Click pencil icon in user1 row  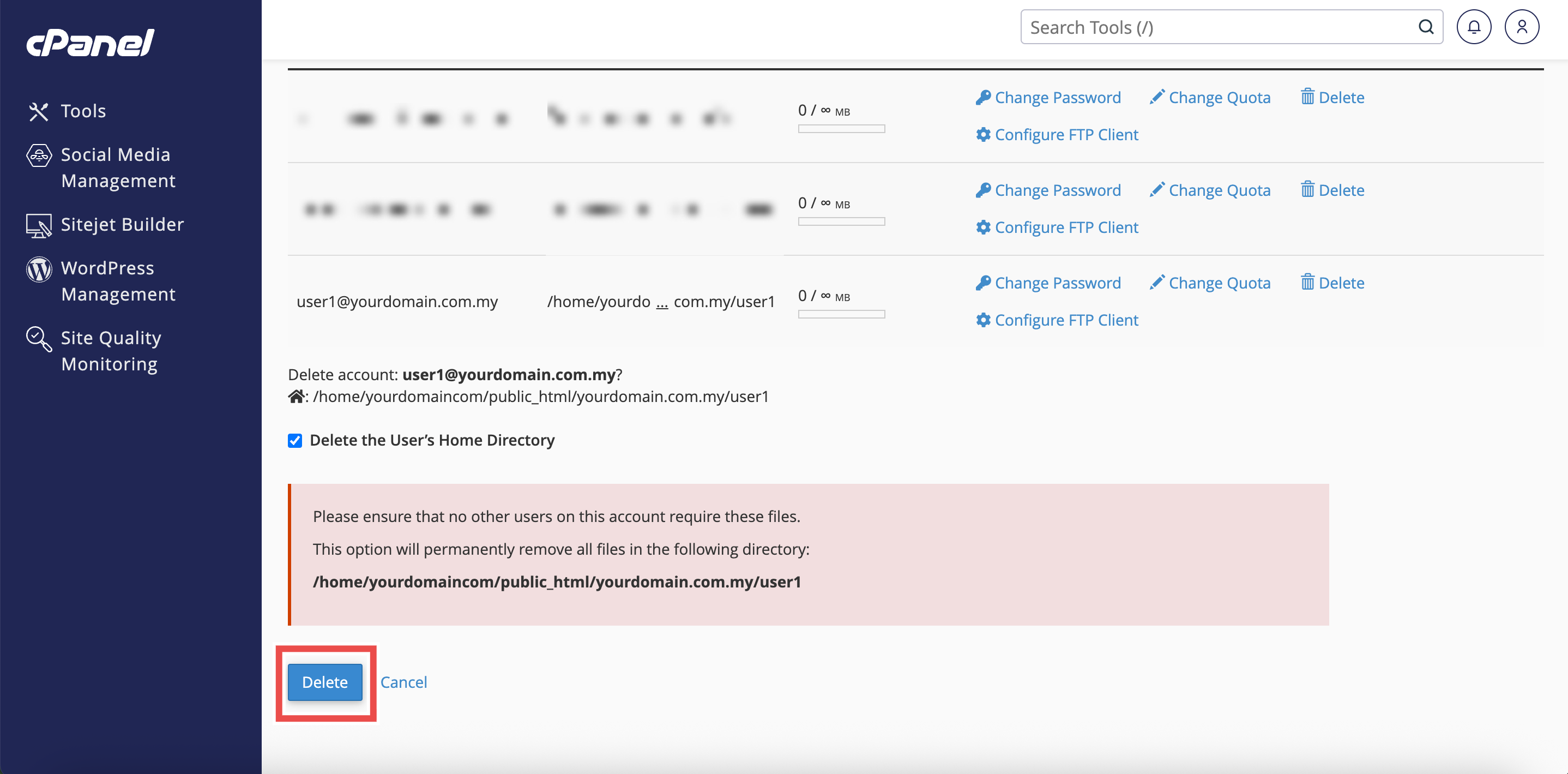1157,283
